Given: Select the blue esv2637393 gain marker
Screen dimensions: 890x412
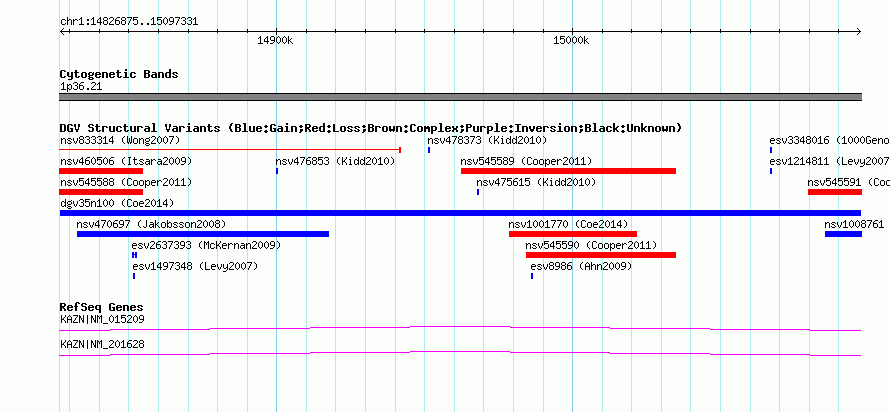Looking at the screenshot, I should click(135, 255).
